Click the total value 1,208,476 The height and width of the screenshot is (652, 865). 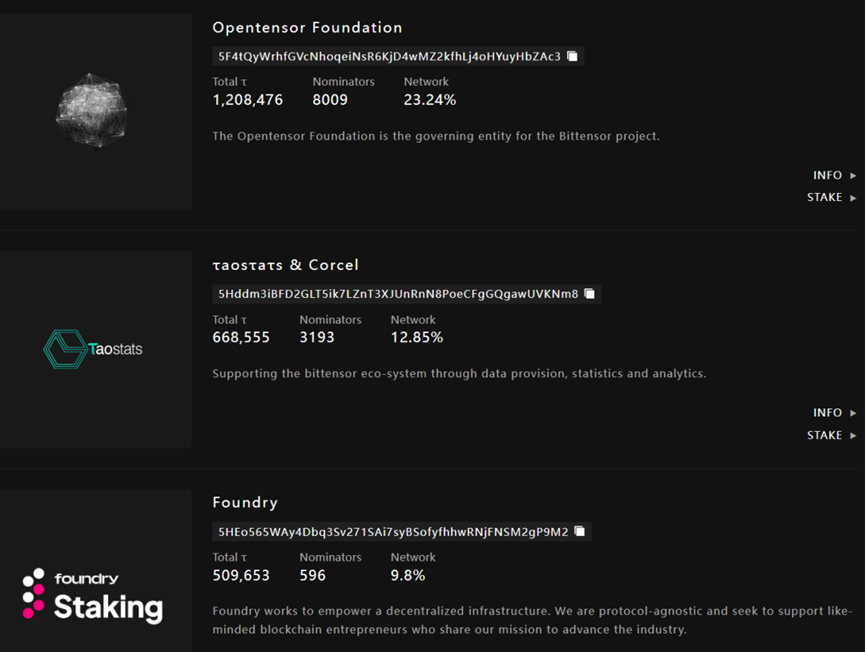coord(248,100)
